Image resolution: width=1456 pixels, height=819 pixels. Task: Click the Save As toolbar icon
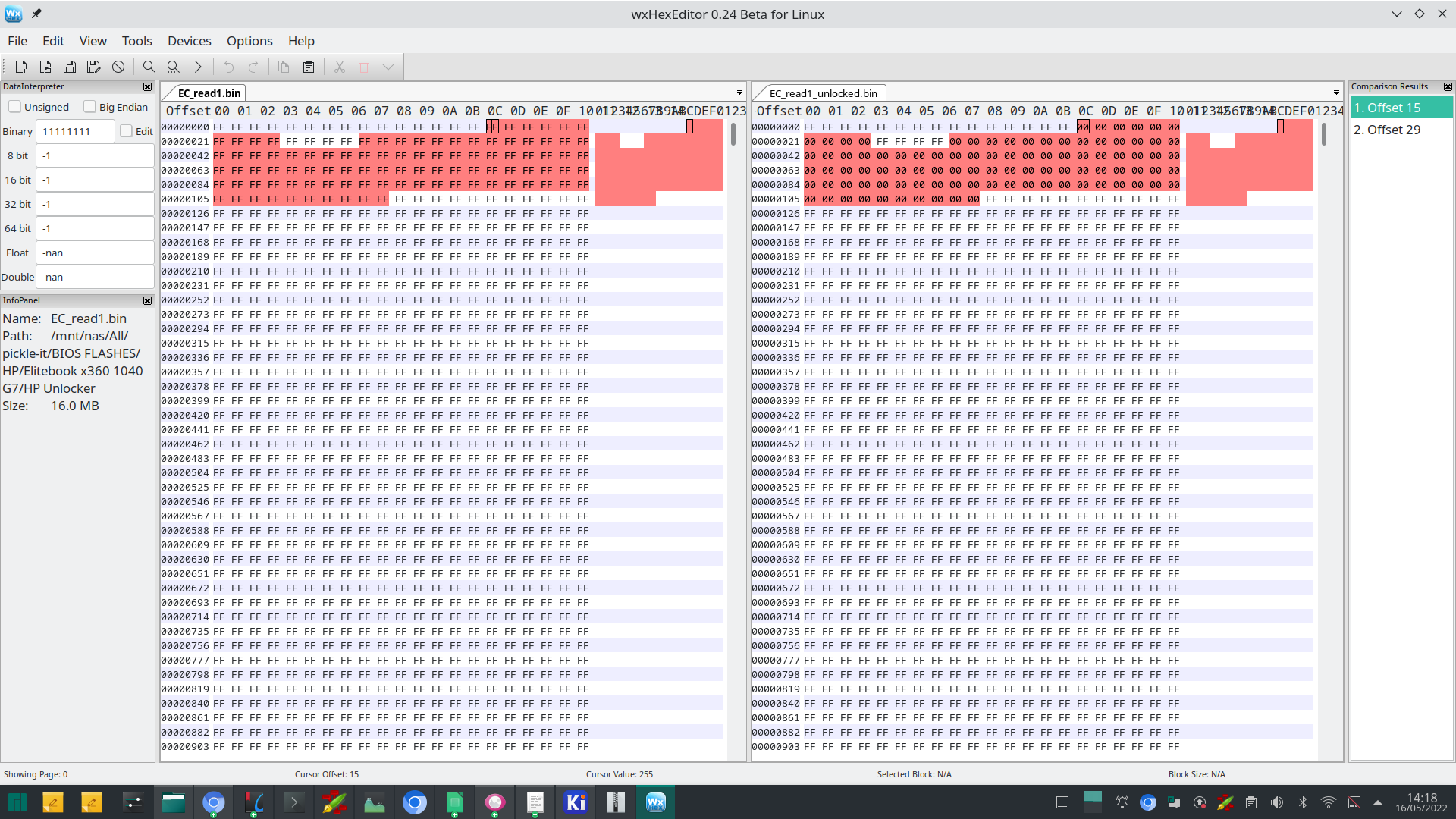coord(94,67)
